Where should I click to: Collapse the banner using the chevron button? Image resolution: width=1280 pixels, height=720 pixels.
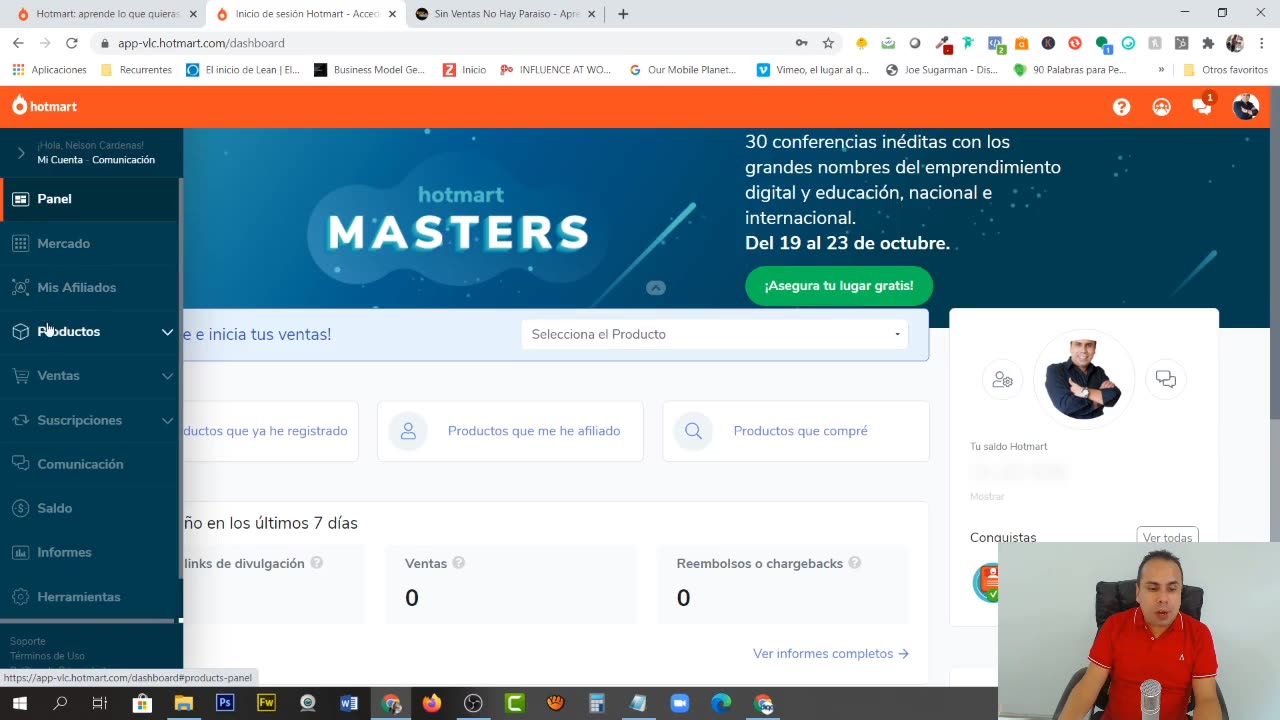(655, 288)
